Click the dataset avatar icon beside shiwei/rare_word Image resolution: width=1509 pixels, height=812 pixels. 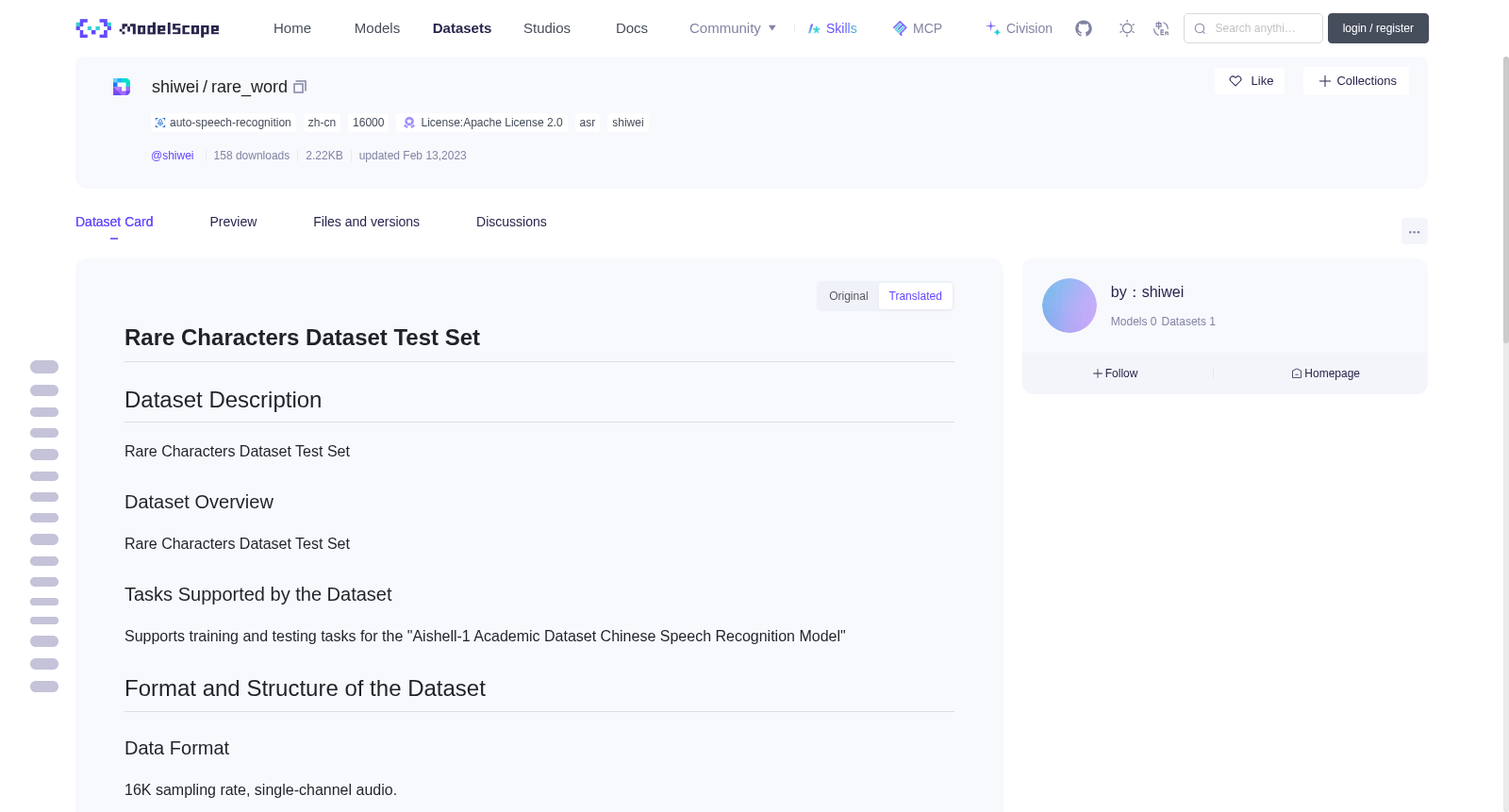tap(122, 87)
